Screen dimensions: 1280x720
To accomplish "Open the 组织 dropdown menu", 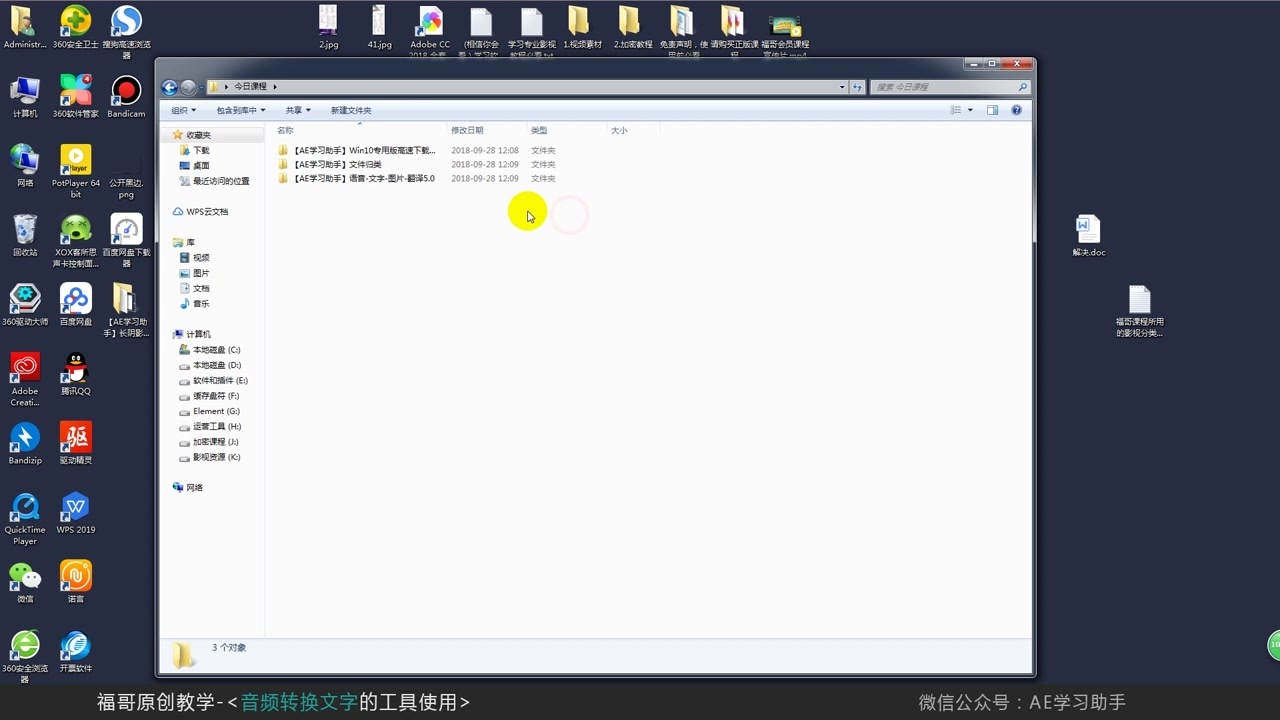I will point(183,110).
